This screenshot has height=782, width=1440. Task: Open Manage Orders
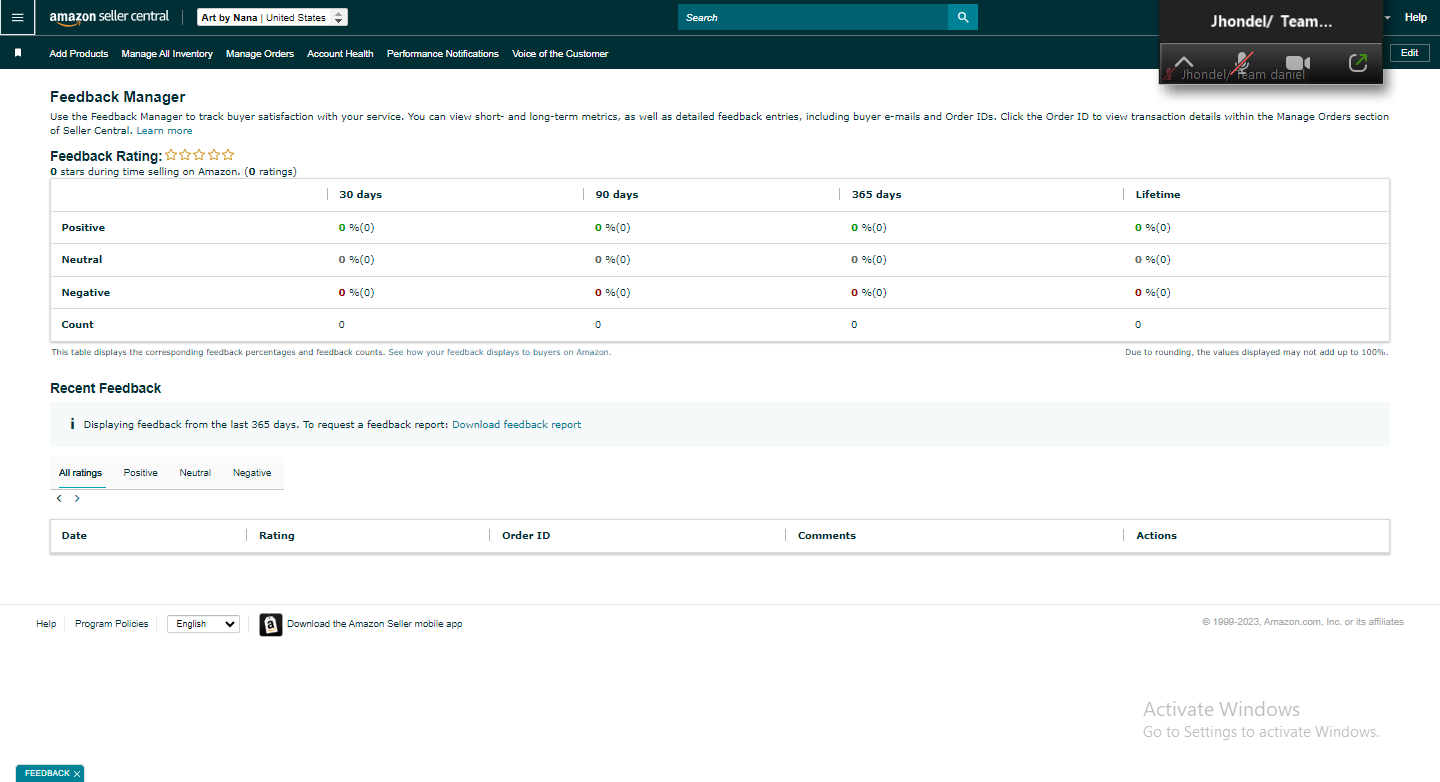(x=260, y=54)
